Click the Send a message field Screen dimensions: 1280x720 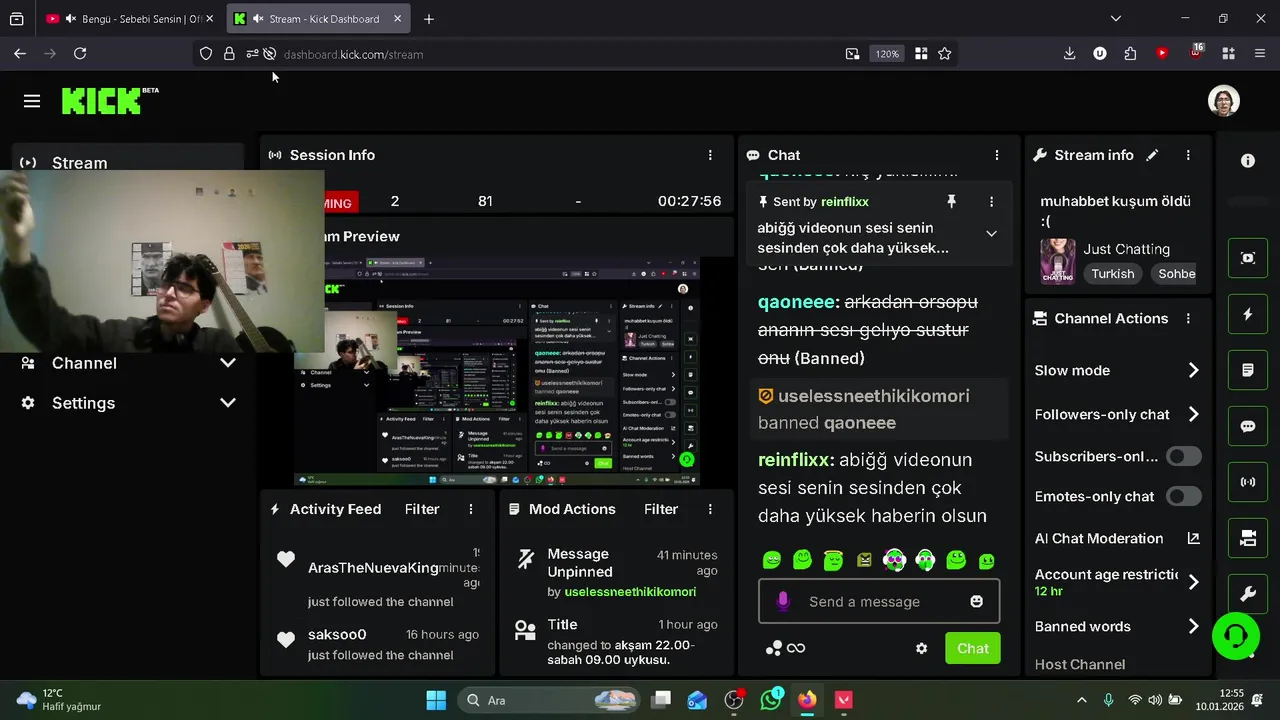click(x=880, y=601)
